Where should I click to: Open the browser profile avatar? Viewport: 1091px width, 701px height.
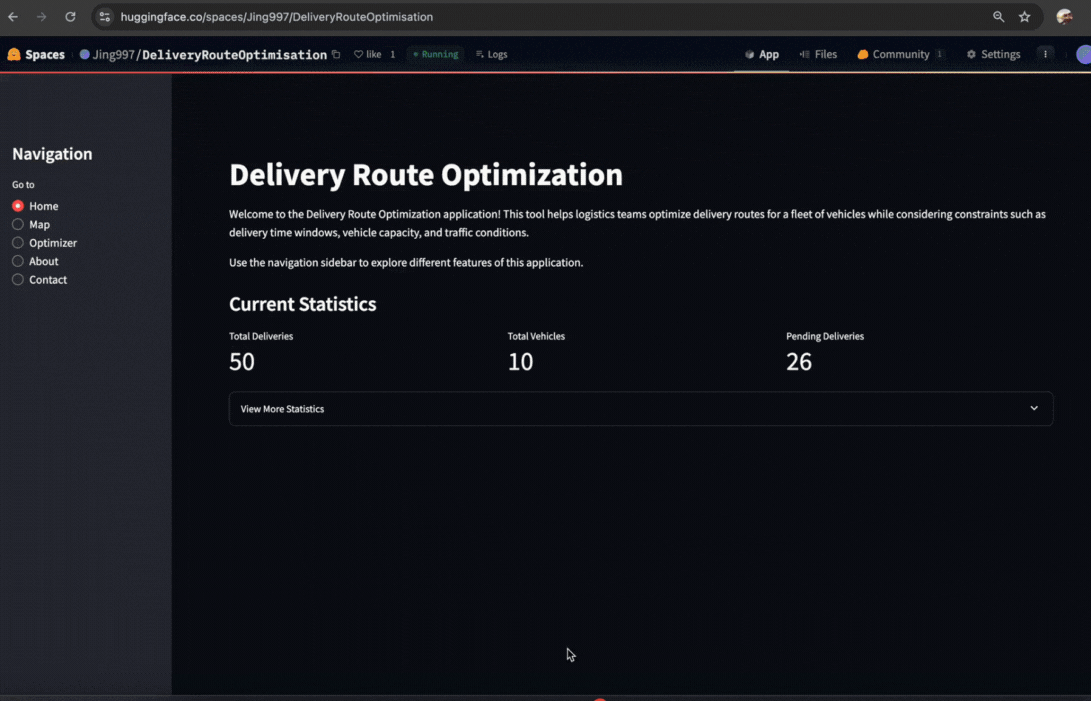click(x=1064, y=17)
